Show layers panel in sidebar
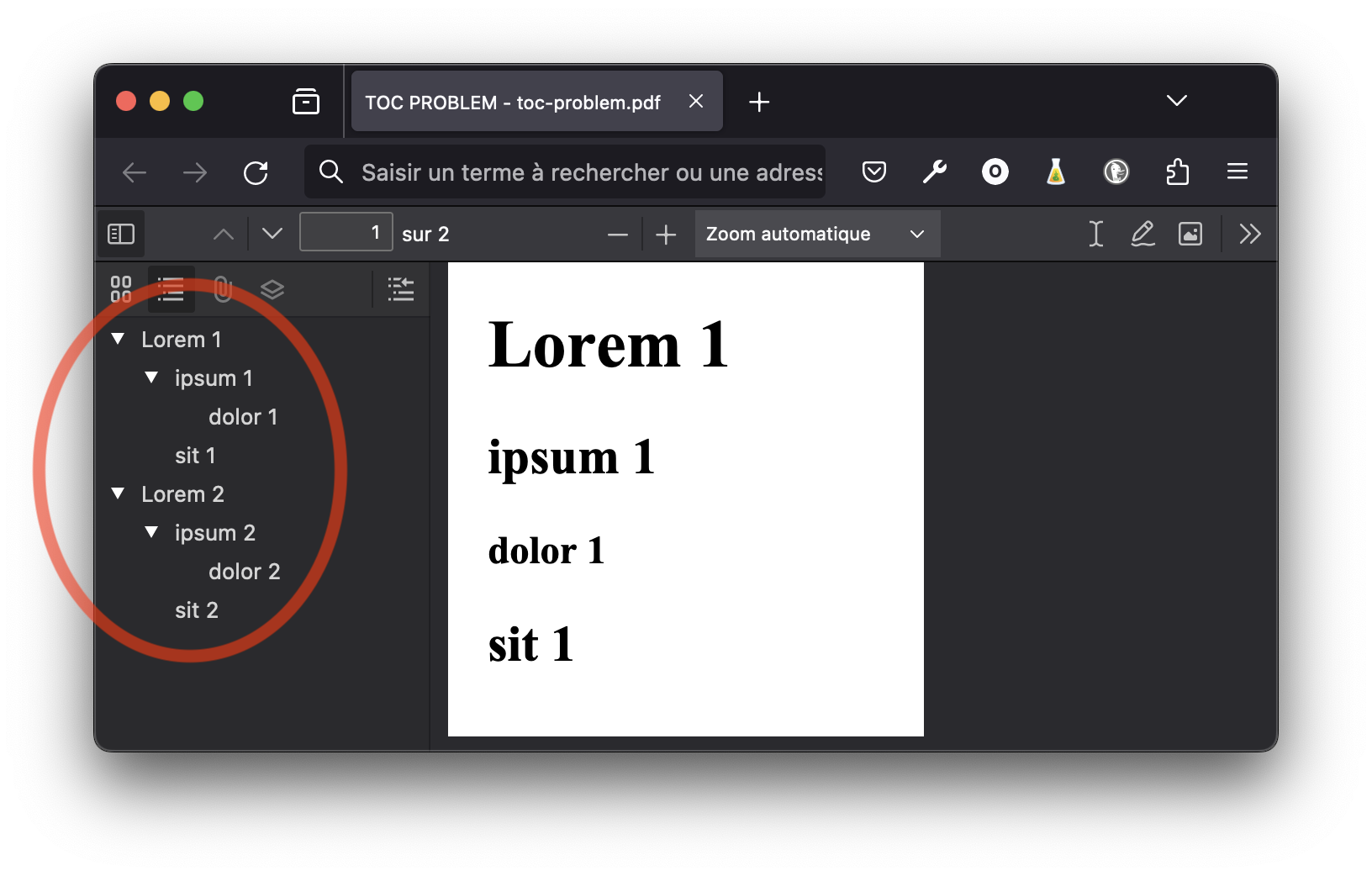The height and width of the screenshot is (876, 1372). [272, 289]
